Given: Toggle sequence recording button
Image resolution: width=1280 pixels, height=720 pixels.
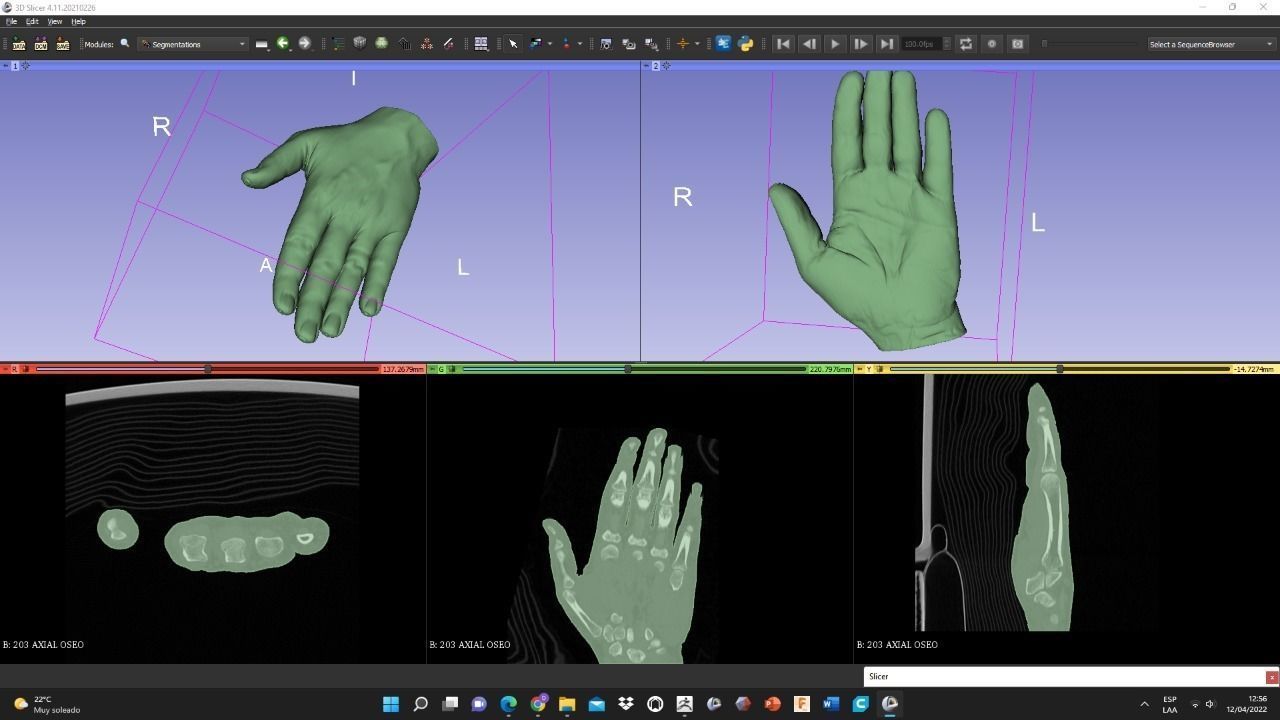Looking at the screenshot, I should pyautogui.click(x=992, y=44).
